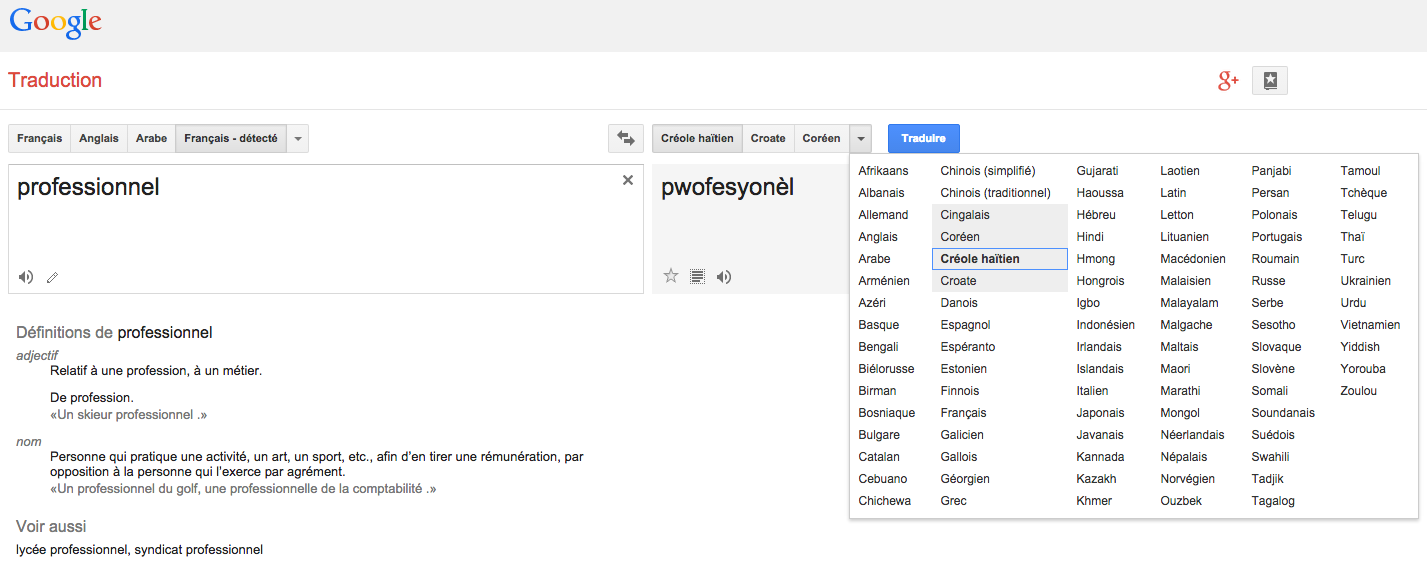Screen dimensions: 1427x564
Task: Choose Vietnamien from the language list
Action: [x=1370, y=325]
